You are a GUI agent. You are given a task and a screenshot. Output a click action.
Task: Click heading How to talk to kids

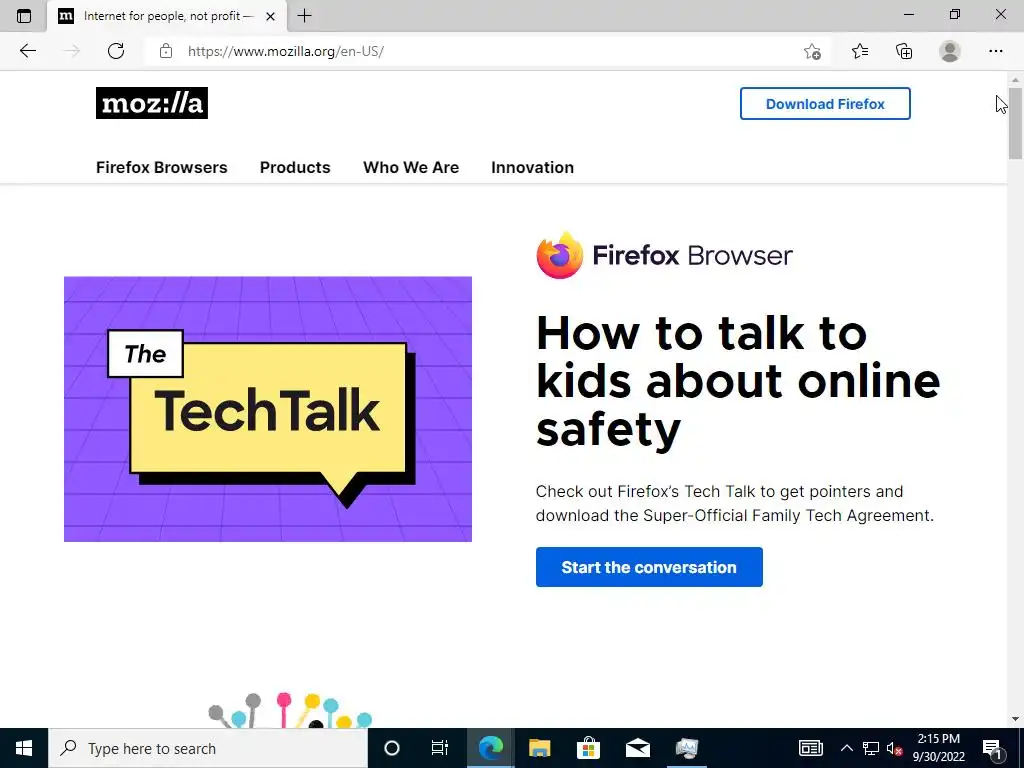point(737,381)
